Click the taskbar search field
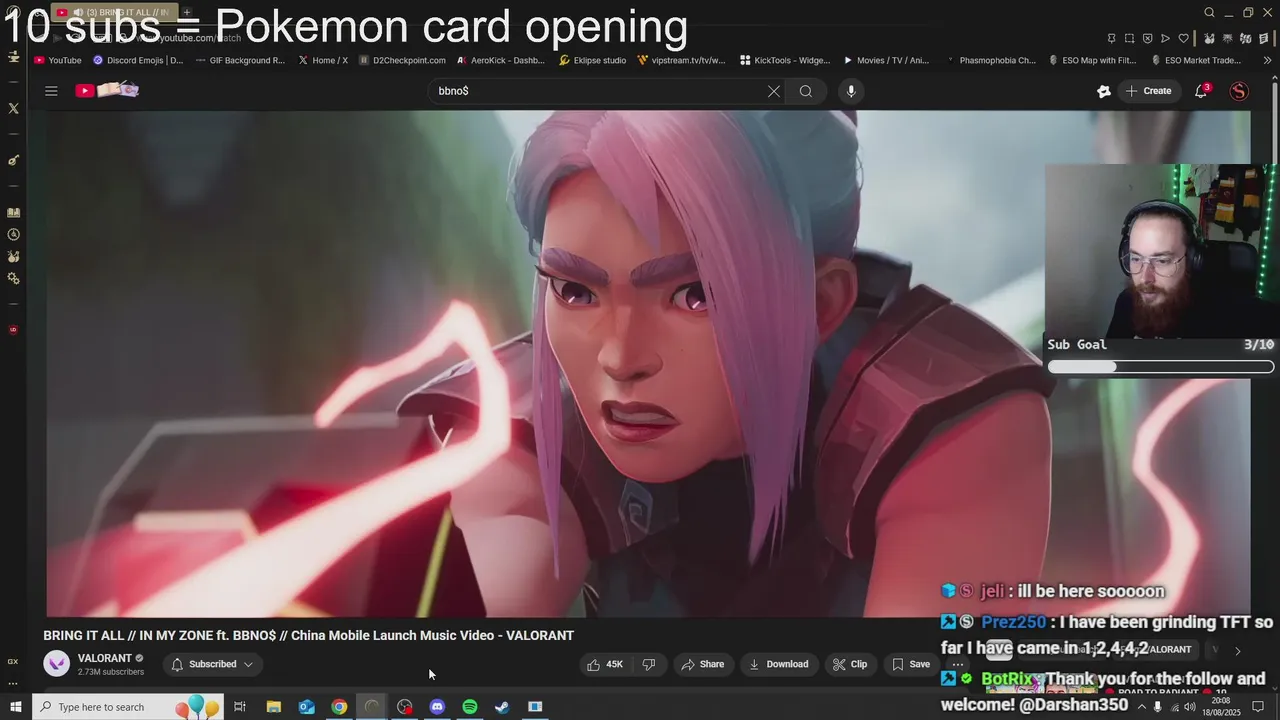This screenshot has width=1280, height=720. pos(128,707)
